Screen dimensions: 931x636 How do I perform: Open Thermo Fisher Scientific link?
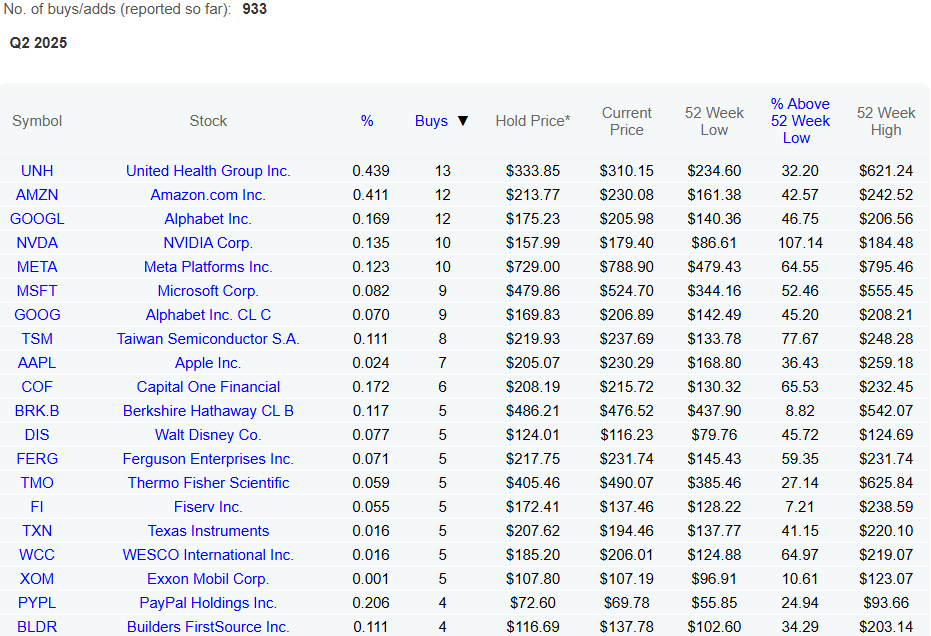[x=208, y=483]
